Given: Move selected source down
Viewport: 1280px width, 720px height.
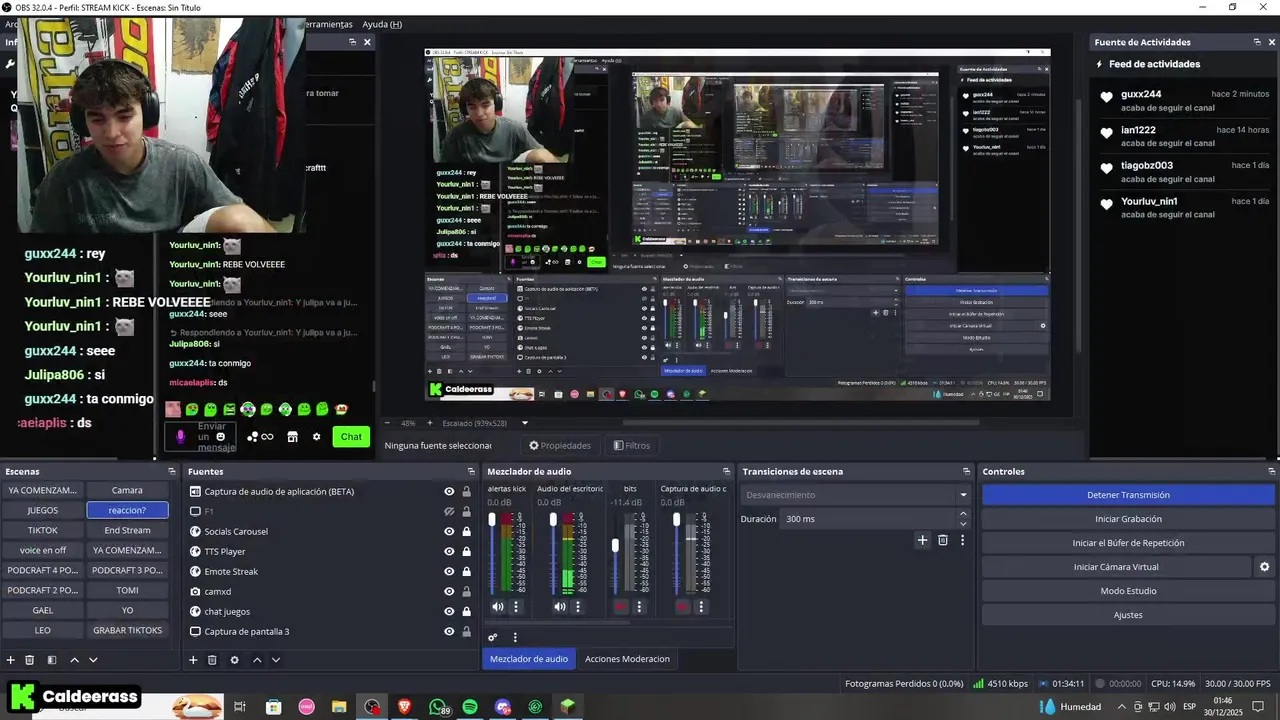Looking at the screenshot, I should [x=276, y=660].
